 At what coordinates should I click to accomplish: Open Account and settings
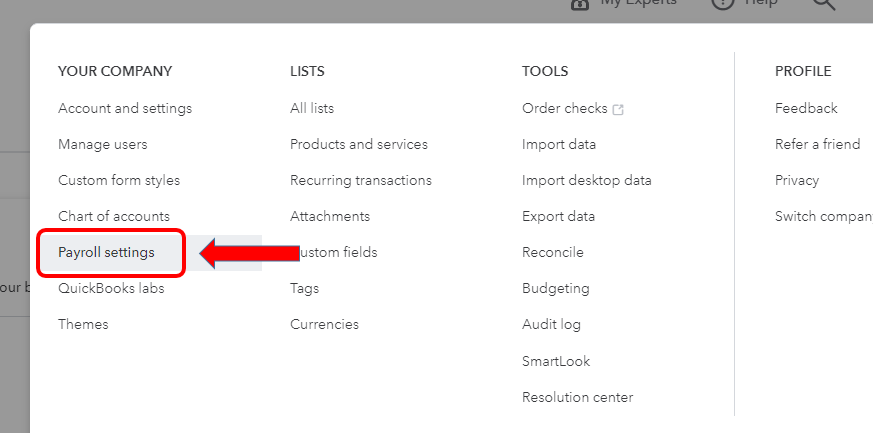point(125,108)
